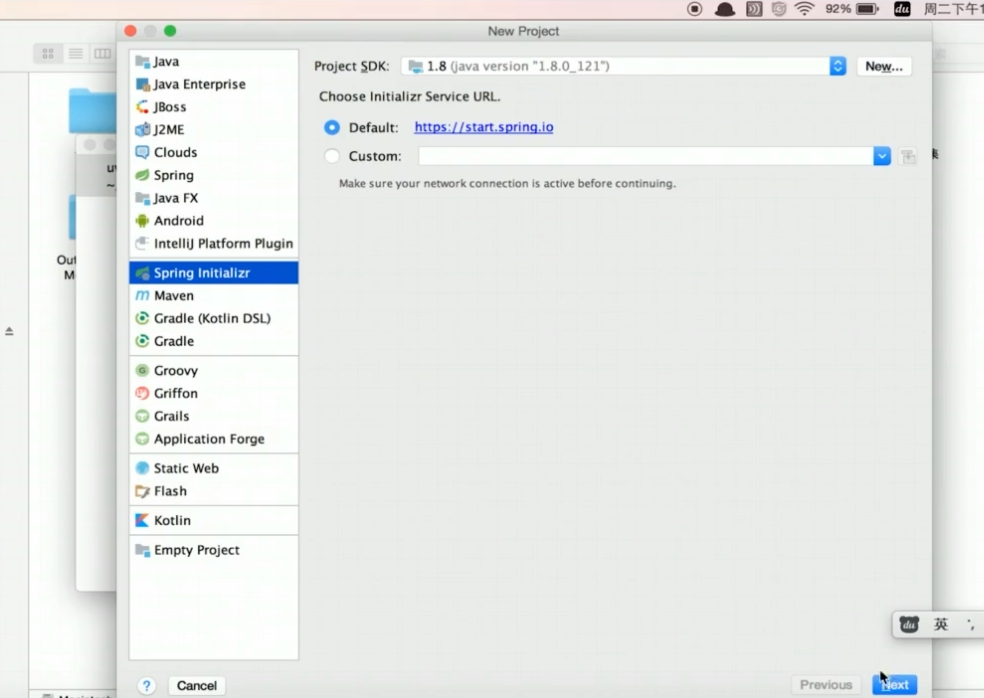Click the Baidu input method logo
984x698 pixels.
click(909, 624)
